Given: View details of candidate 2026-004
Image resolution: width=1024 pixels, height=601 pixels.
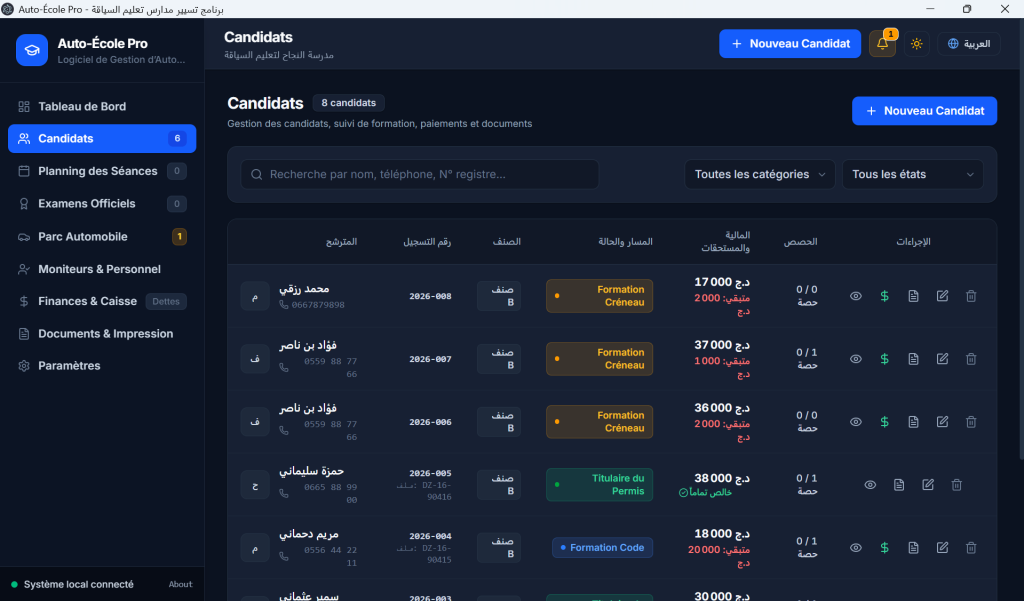Looking at the screenshot, I should point(856,547).
